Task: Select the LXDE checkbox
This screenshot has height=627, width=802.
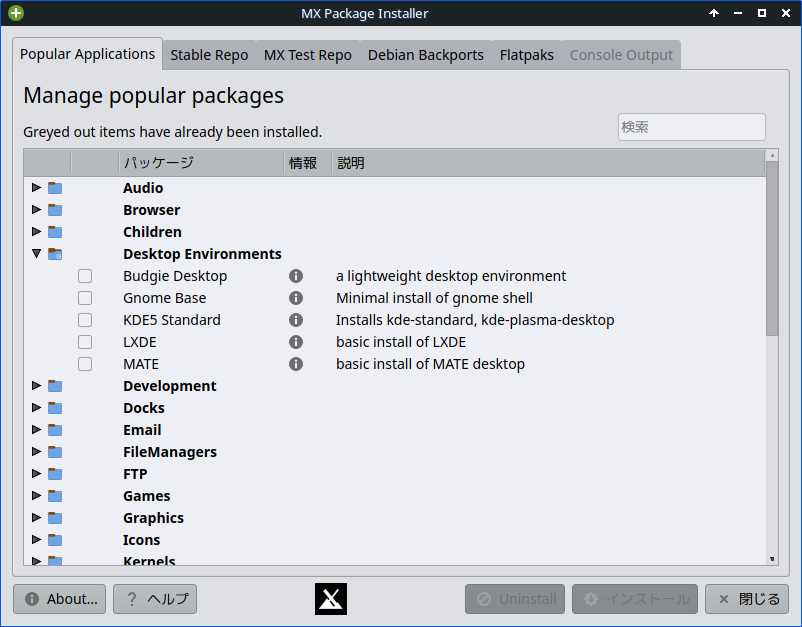Action: tap(85, 342)
